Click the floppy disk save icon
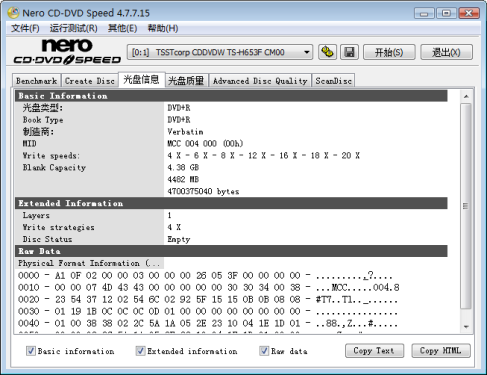The image size is (487, 375). point(349,52)
